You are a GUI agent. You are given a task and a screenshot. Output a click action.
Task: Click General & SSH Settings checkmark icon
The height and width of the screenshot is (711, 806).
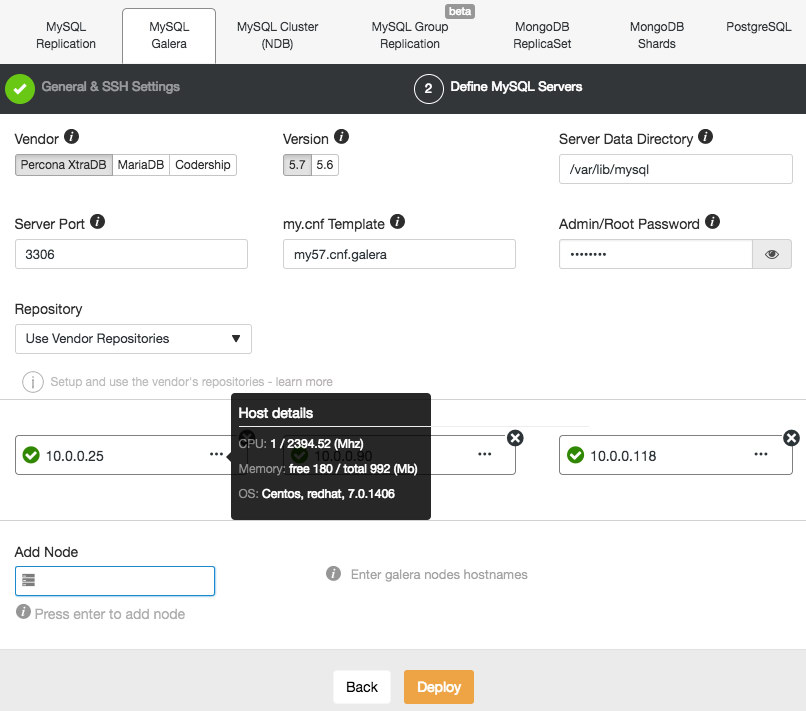[x=20, y=89]
